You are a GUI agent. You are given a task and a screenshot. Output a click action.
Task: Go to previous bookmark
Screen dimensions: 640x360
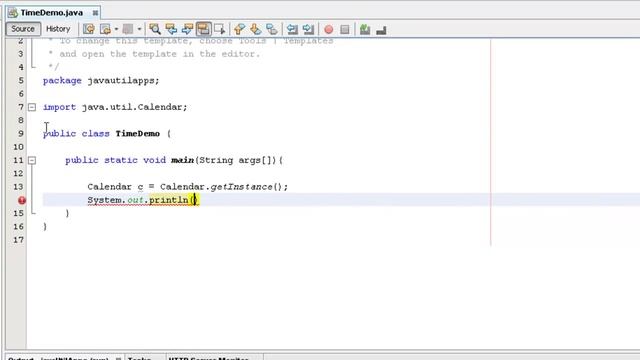click(x=240, y=29)
